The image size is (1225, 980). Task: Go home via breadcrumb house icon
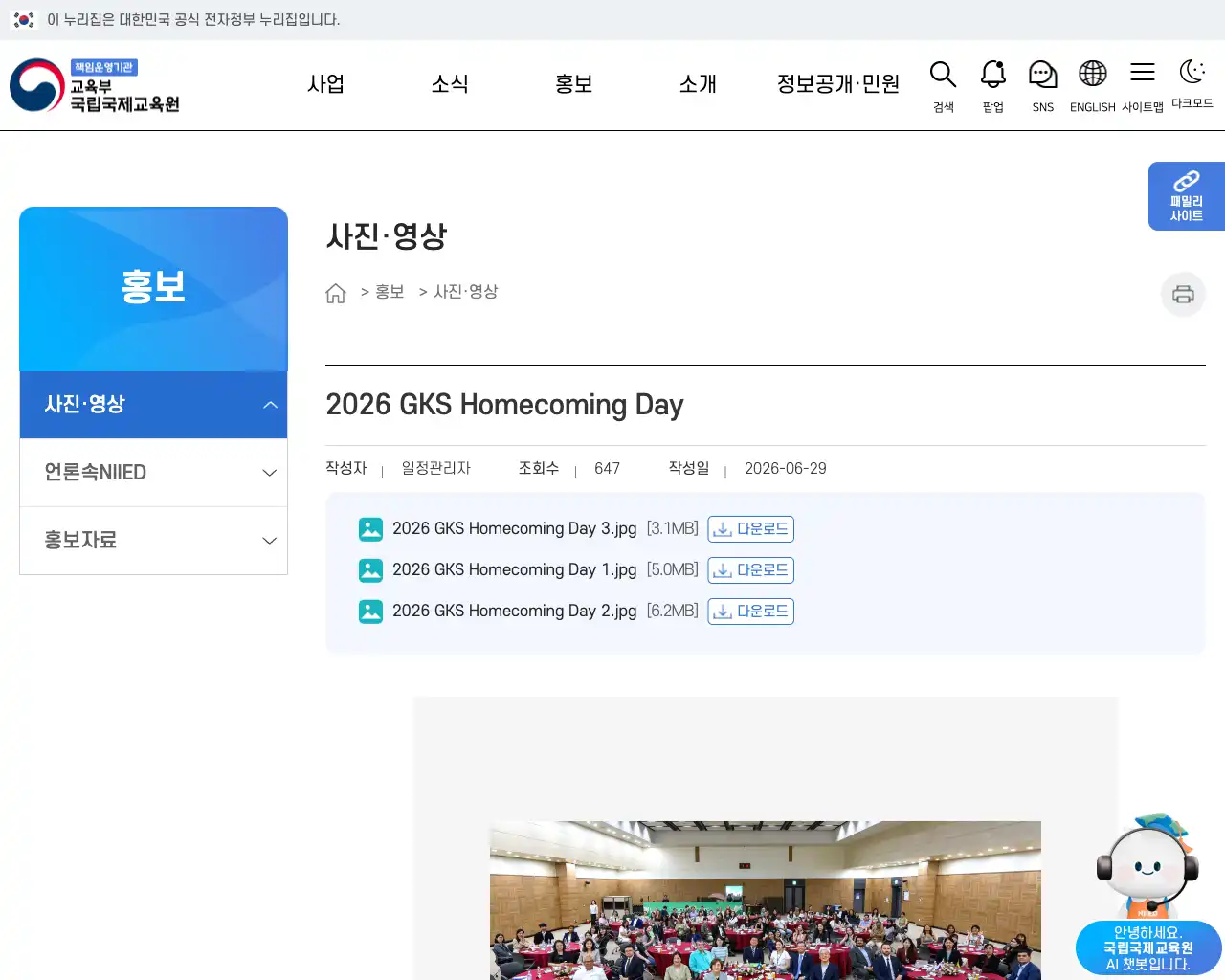pyautogui.click(x=336, y=293)
